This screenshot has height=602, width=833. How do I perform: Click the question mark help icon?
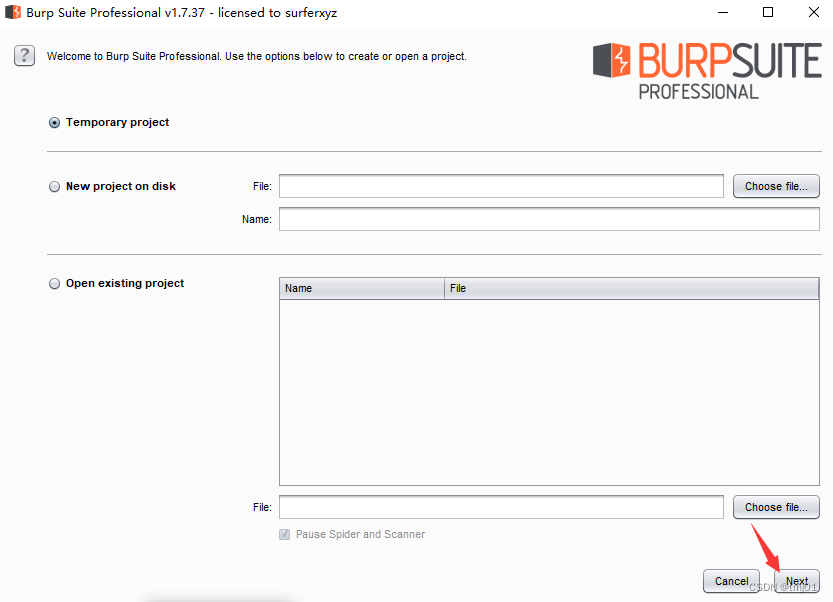pyautogui.click(x=24, y=56)
